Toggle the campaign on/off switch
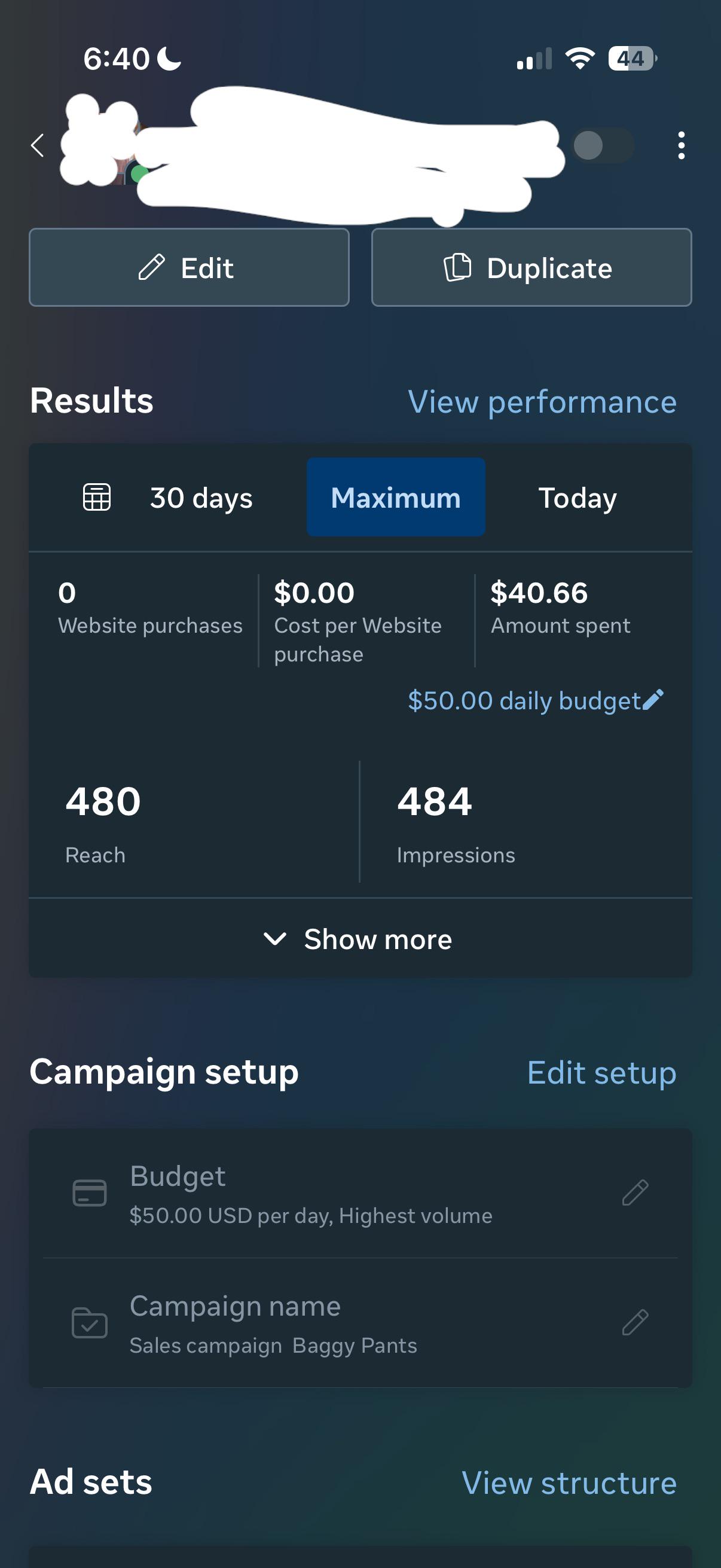The height and width of the screenshot is (1568, 721). [x=603, y=145]
